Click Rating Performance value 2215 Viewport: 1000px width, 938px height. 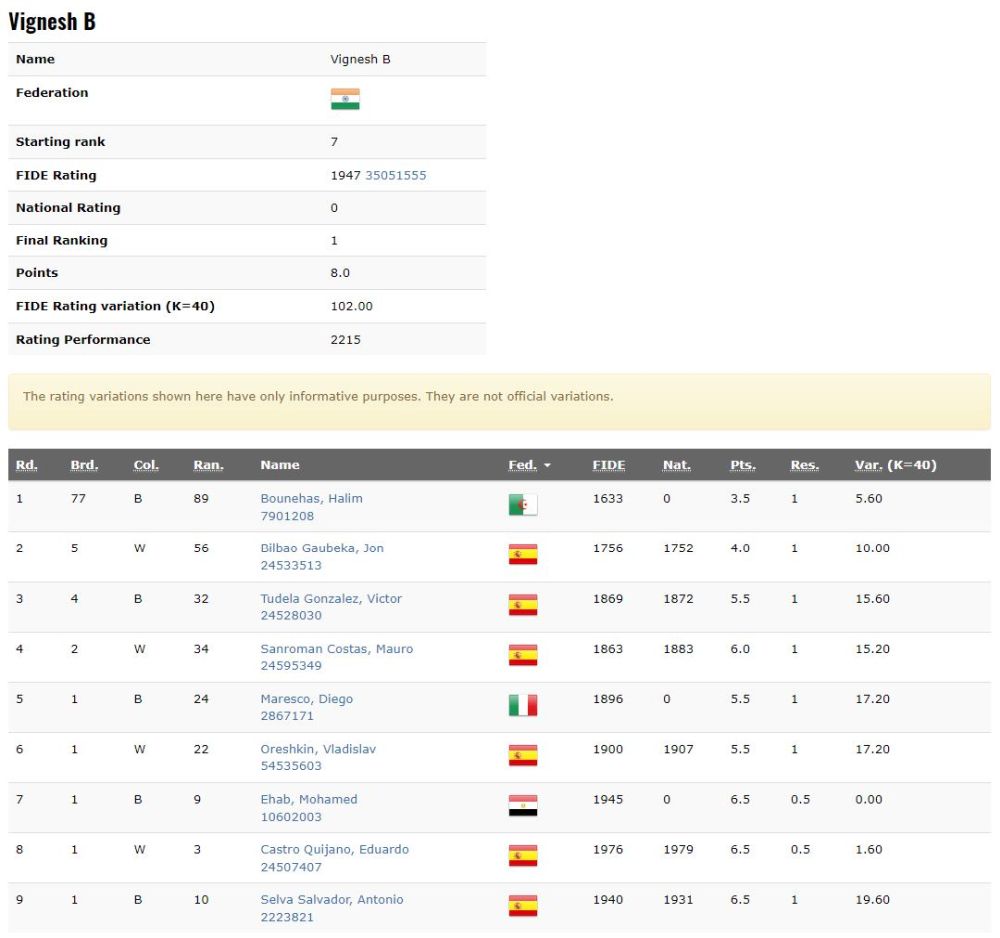(345, 340)
